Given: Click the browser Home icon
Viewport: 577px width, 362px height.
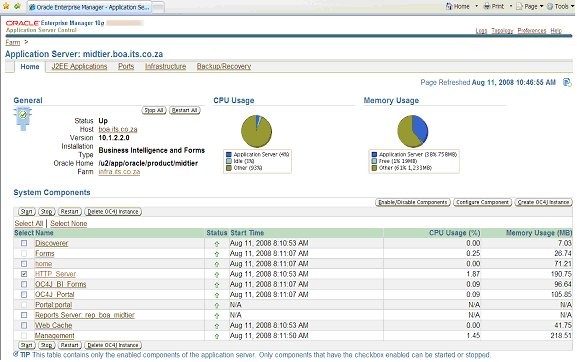Looking at the screenshot, I should tap(449, 6).
